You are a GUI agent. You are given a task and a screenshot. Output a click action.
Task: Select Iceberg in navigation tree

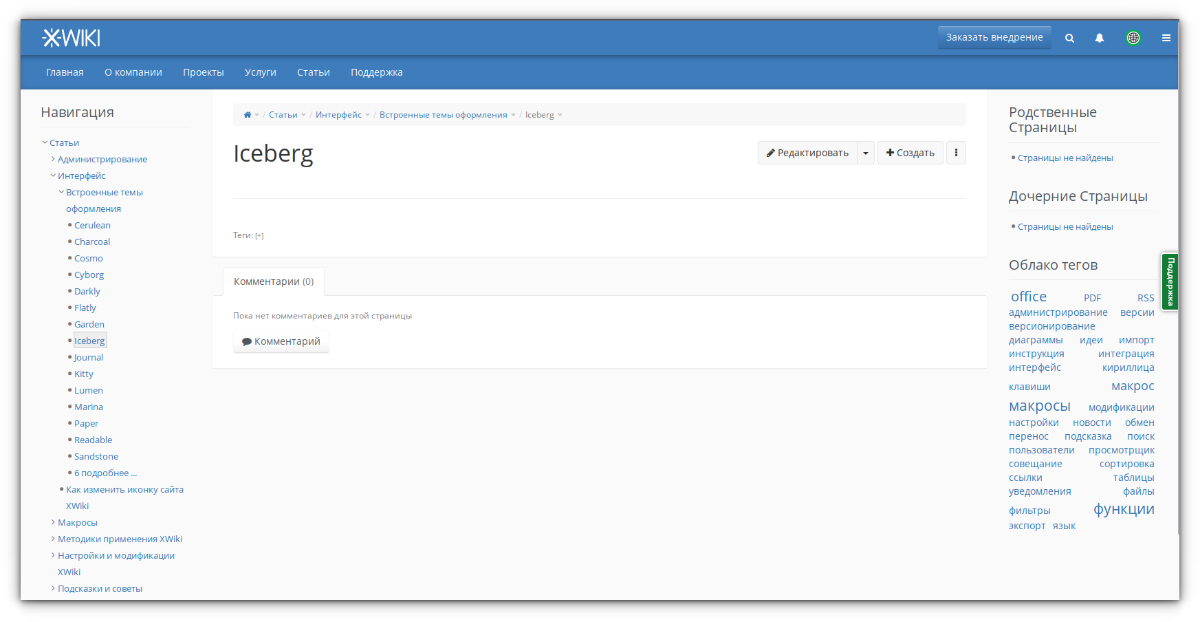[89, 341]
